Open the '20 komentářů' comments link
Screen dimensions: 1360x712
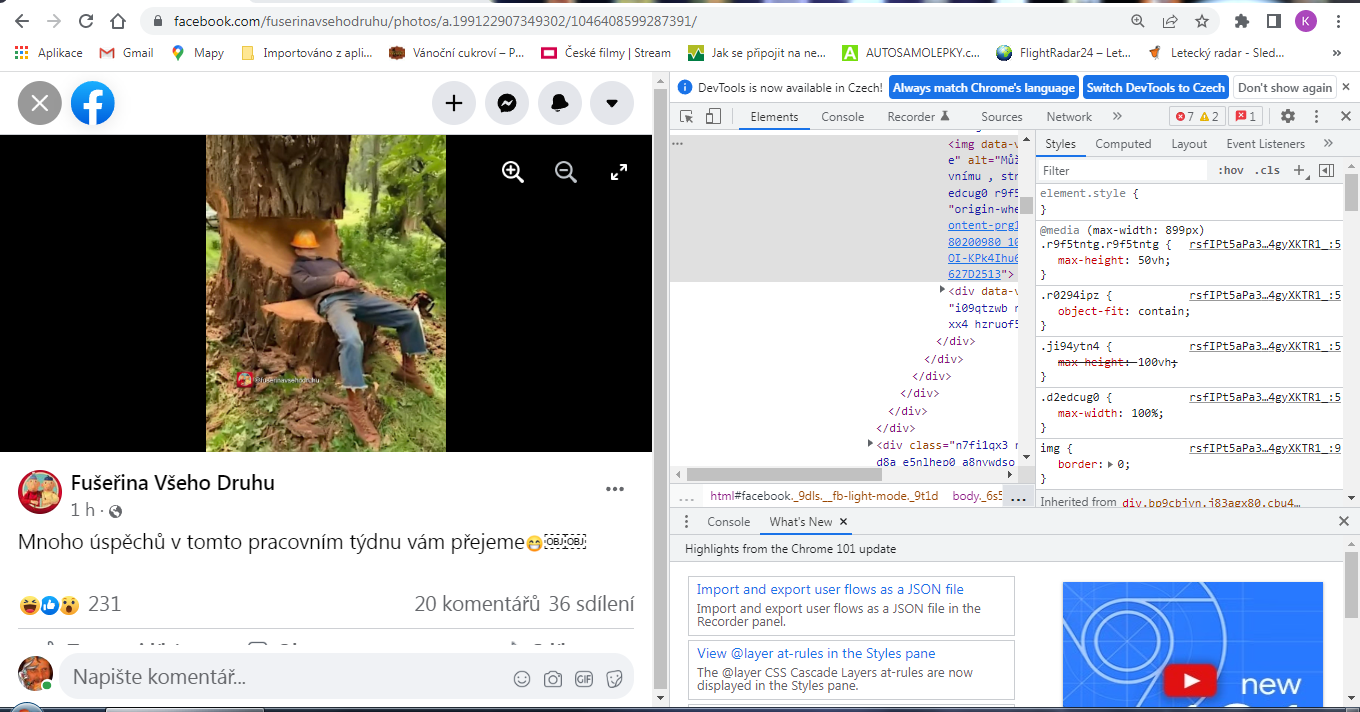pyautogui.click(x=477, y=604)
